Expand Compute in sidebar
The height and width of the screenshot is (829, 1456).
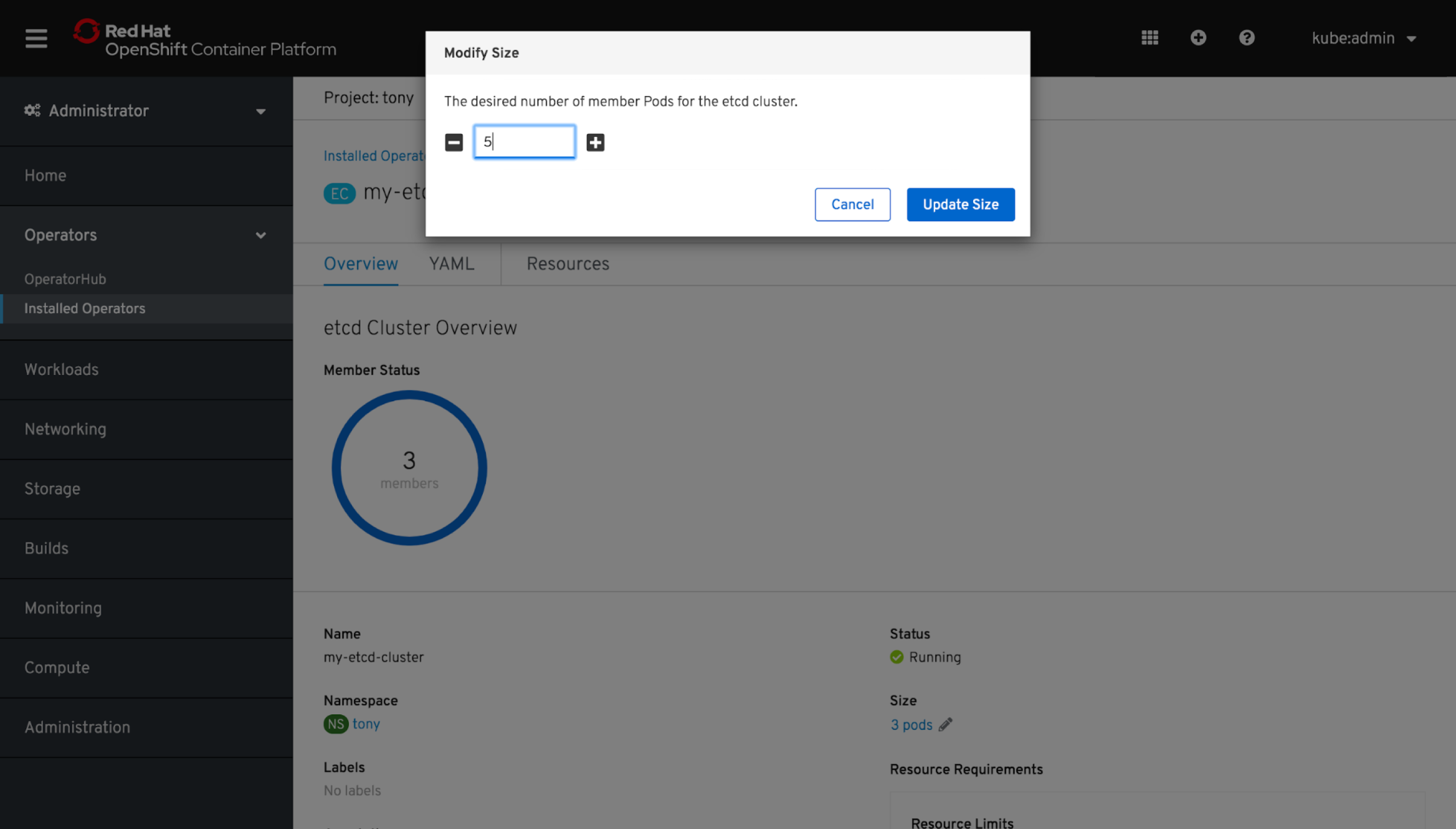(146, 668)
